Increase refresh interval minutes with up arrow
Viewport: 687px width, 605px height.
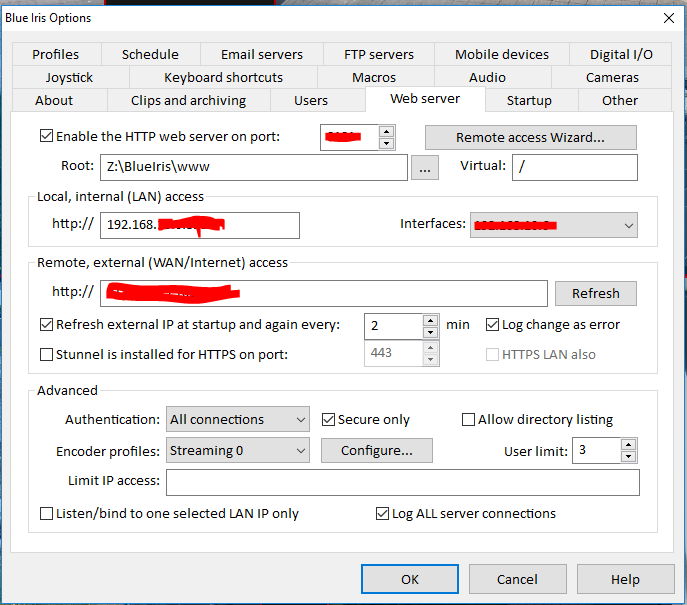click(430, 320)
